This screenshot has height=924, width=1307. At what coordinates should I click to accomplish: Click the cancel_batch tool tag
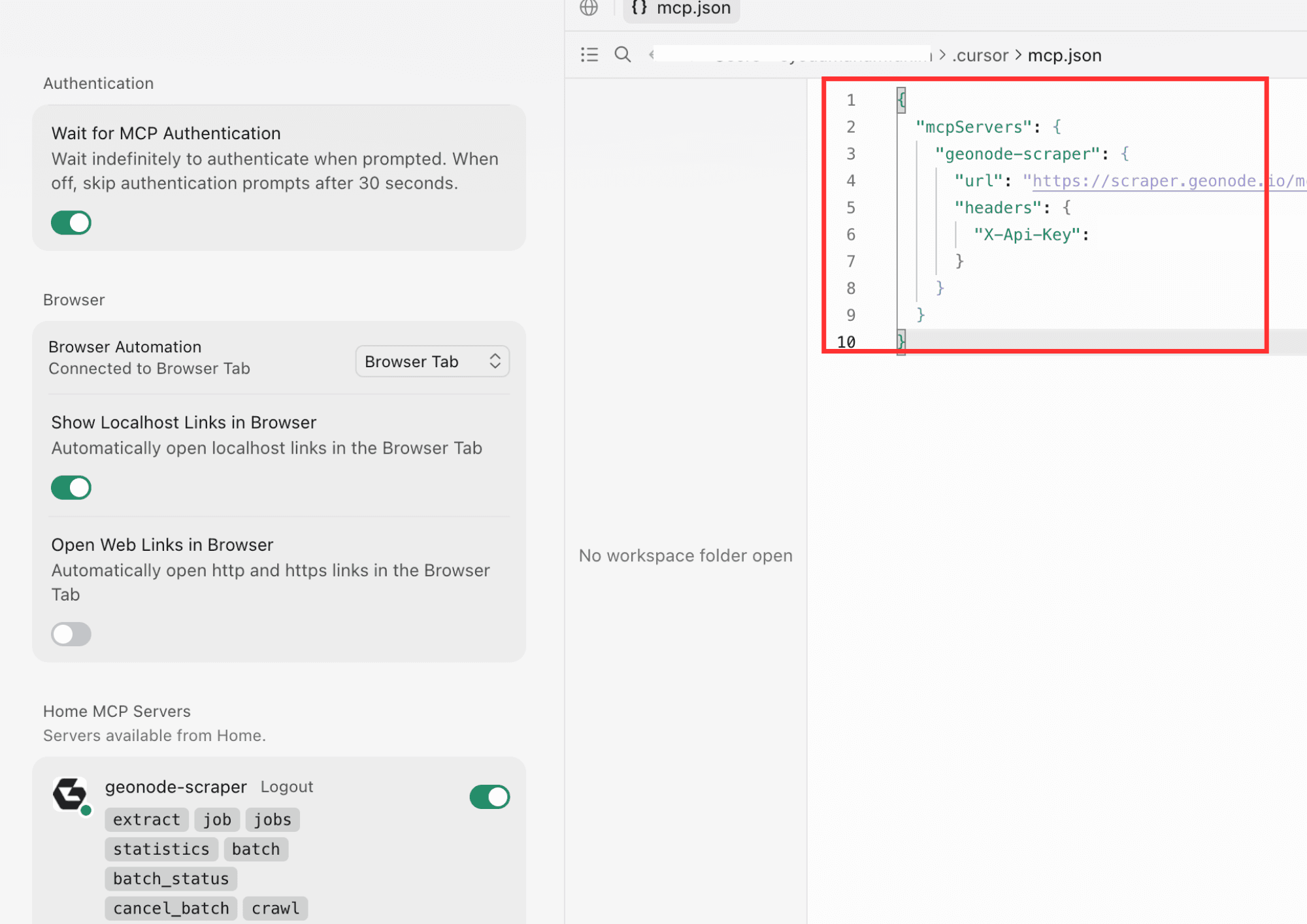[171, 908]
